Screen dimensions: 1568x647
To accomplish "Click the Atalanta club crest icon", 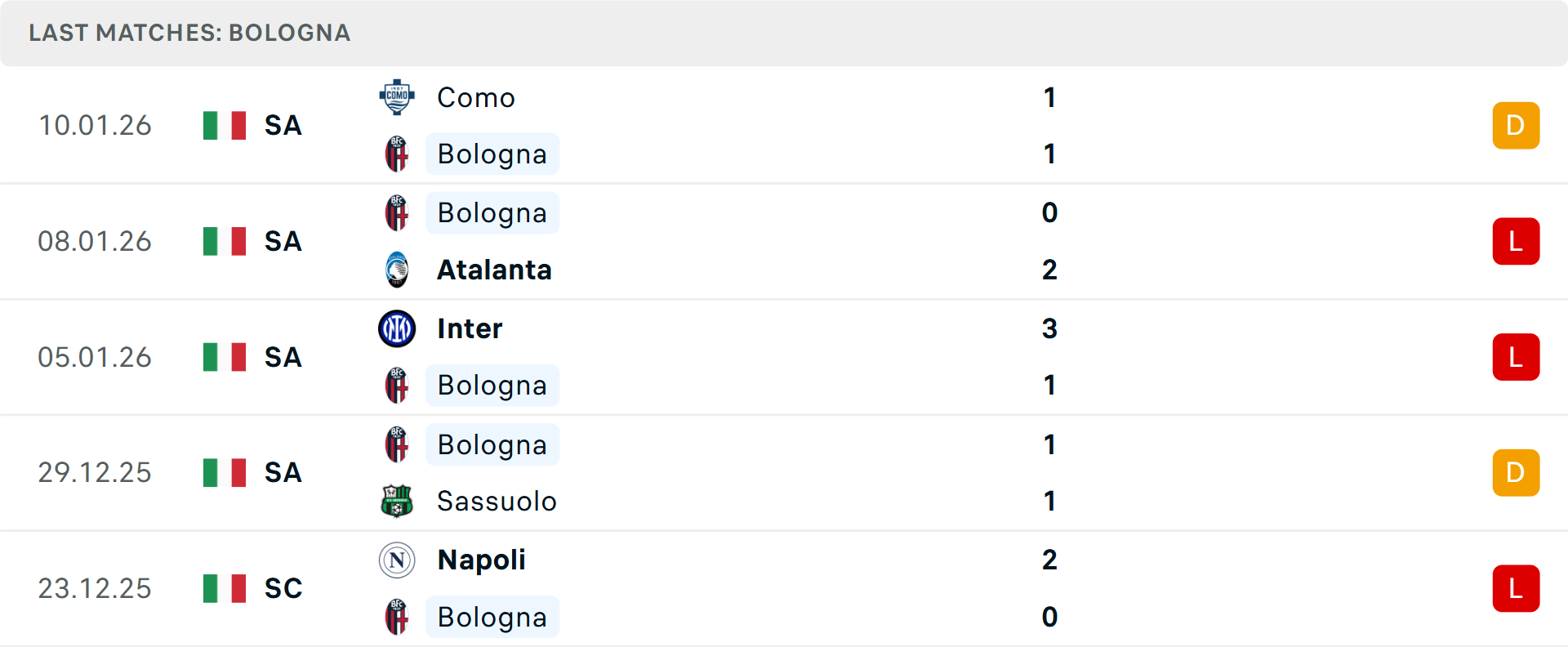I will (x=397, y=270).
